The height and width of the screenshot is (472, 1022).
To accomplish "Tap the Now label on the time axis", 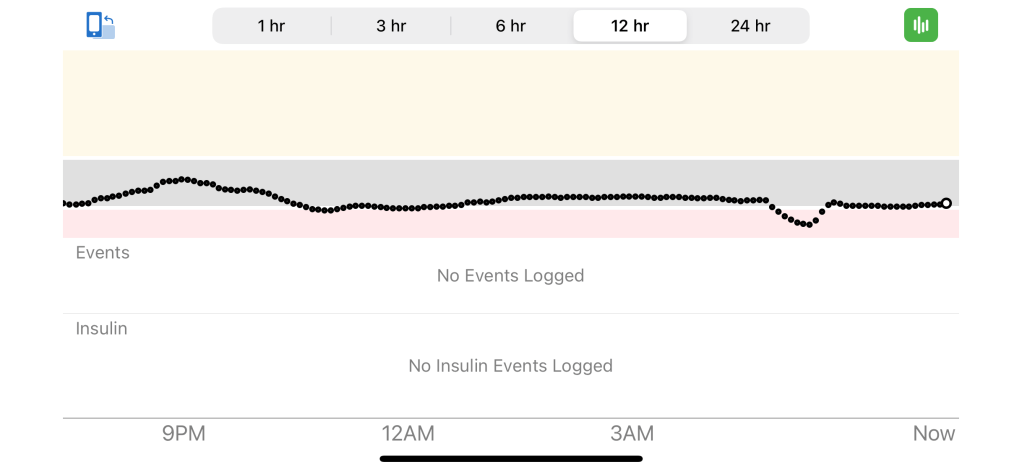I will [933, 434].
